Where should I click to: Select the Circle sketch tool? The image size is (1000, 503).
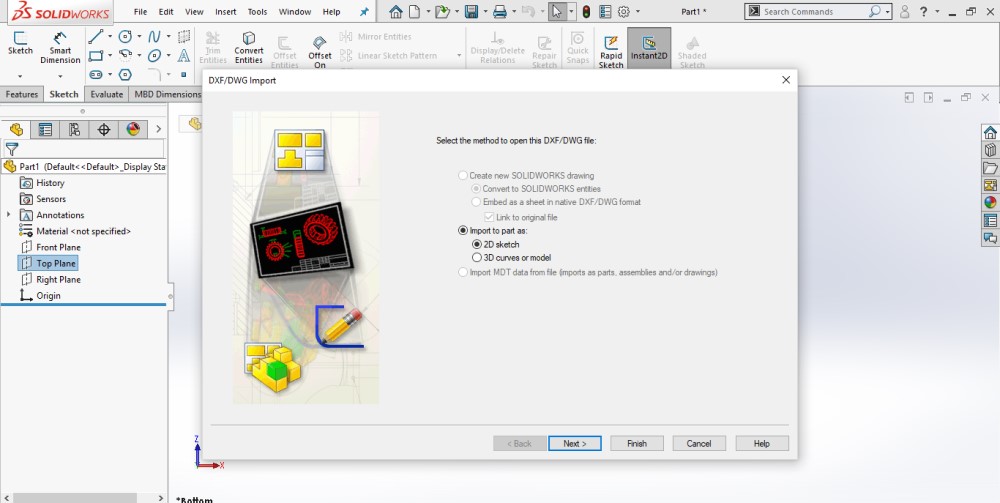pyautogui.click(x=125, y=36)
